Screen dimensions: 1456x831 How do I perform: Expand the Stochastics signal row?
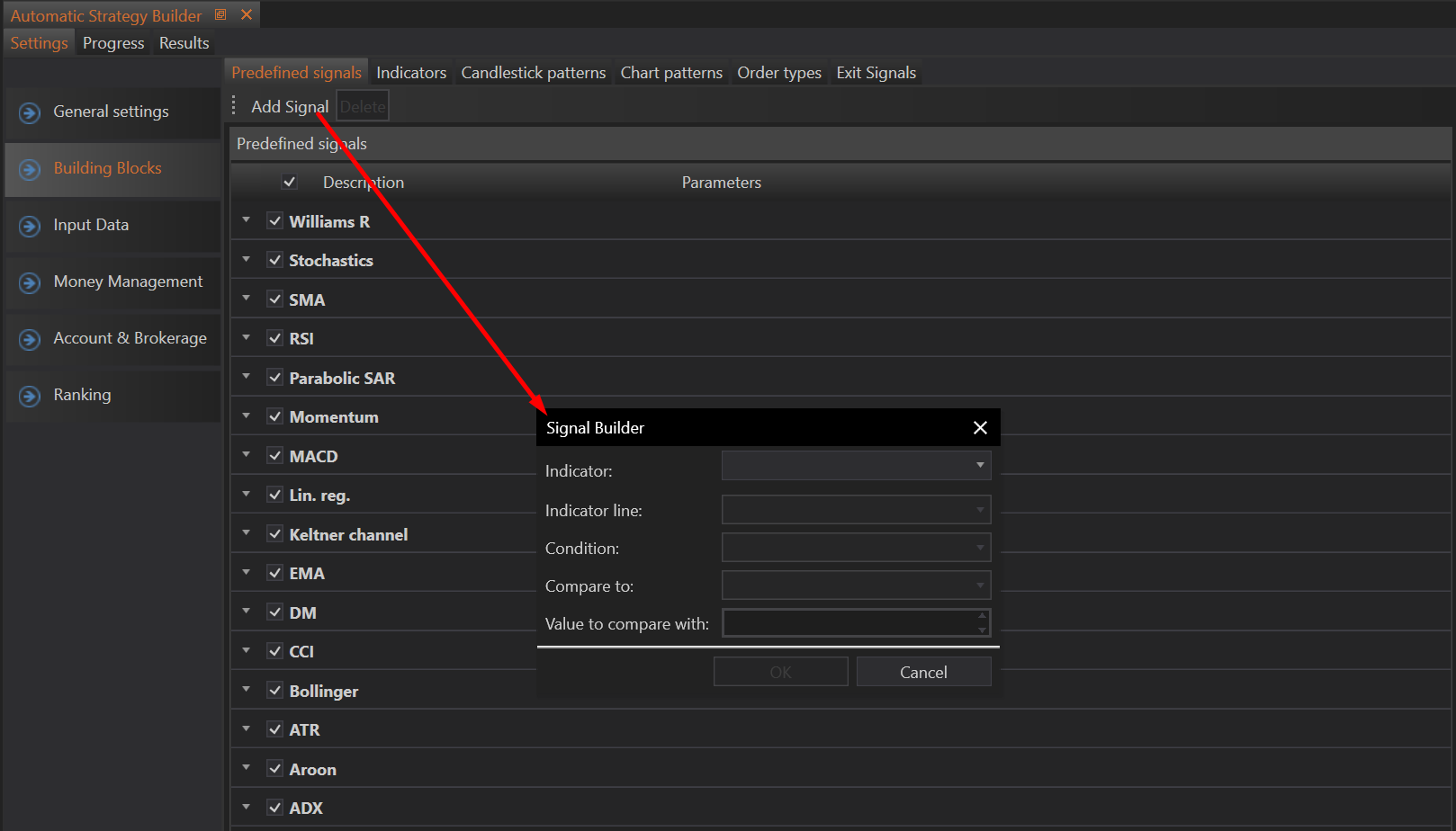[x=246, y=259]
